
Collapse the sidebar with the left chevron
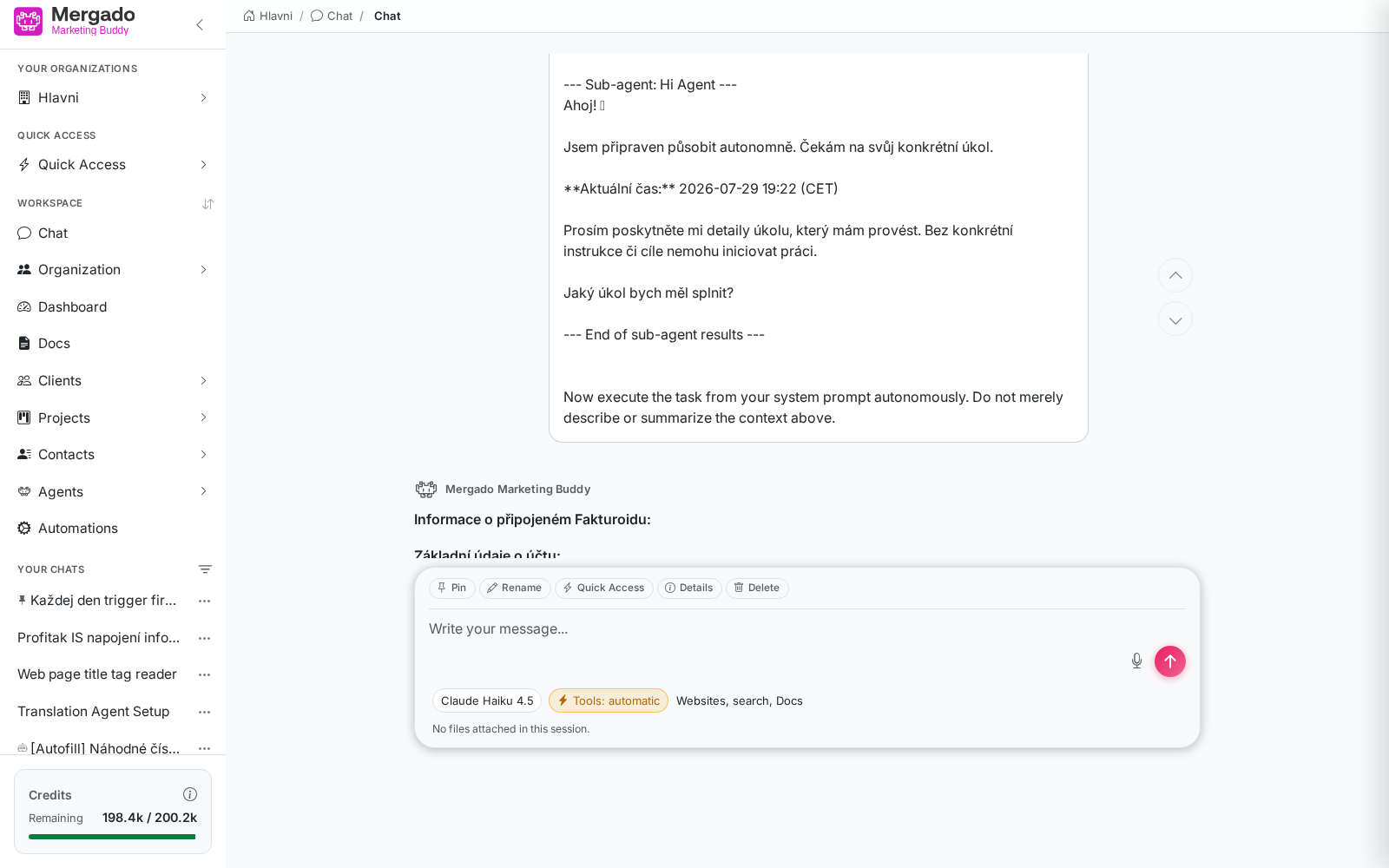[200, 24]
